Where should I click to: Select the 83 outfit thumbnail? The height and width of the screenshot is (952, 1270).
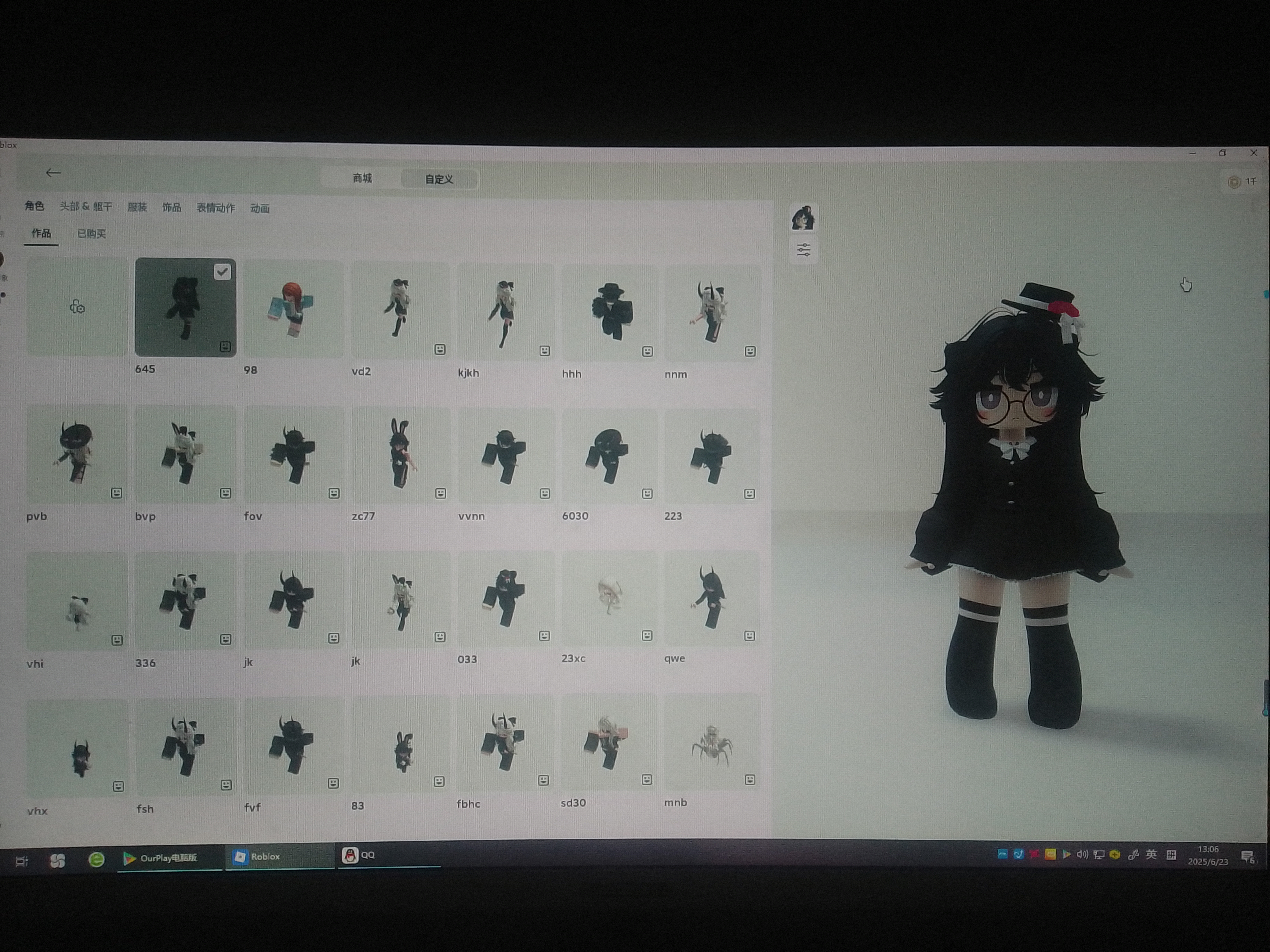400,744
